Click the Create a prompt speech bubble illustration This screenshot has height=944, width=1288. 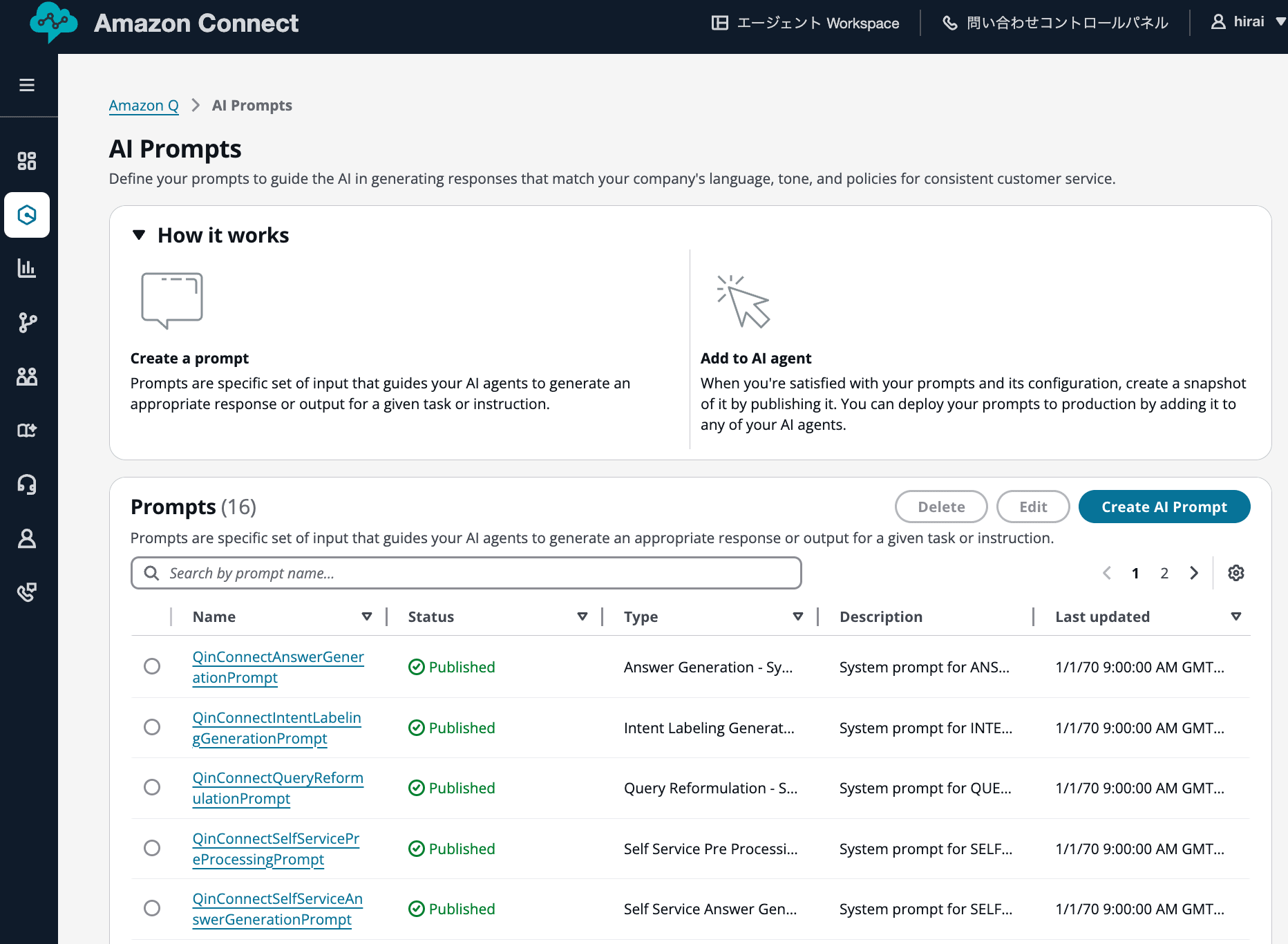pyautogui.click(x=172, y=300)
